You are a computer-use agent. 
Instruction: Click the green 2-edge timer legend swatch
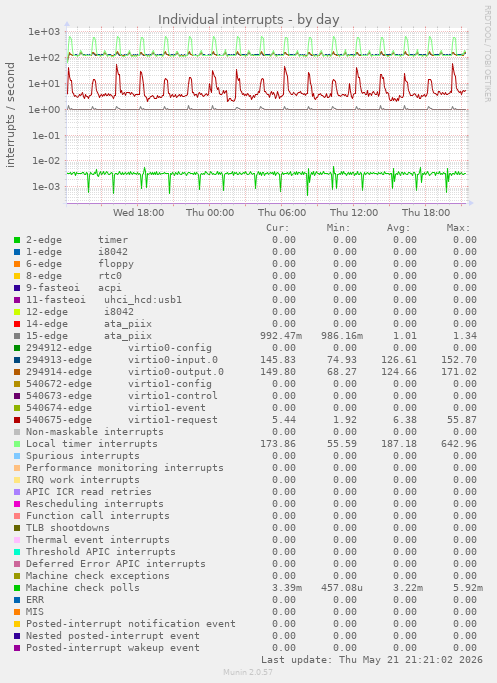coord(17,240)
